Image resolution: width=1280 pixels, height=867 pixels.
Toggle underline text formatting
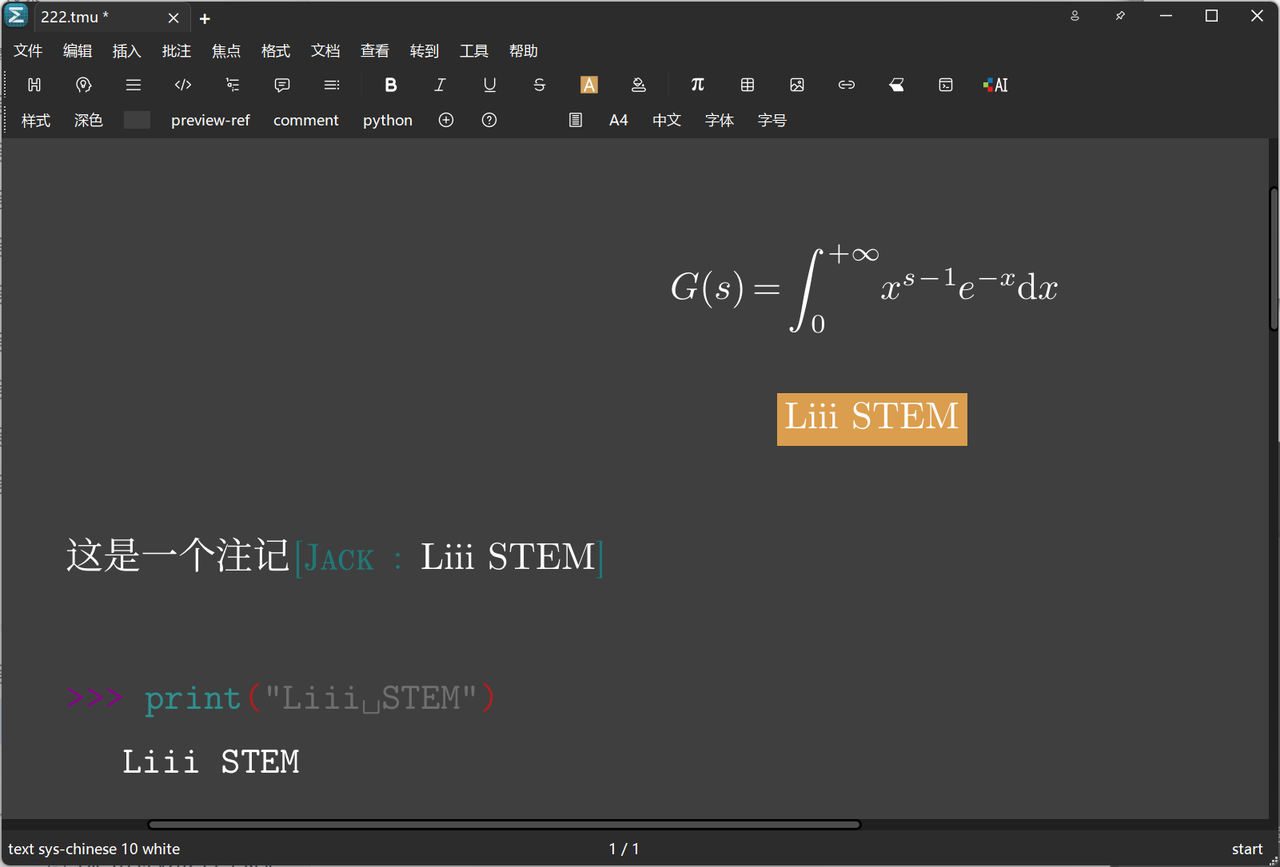[490, 85]
